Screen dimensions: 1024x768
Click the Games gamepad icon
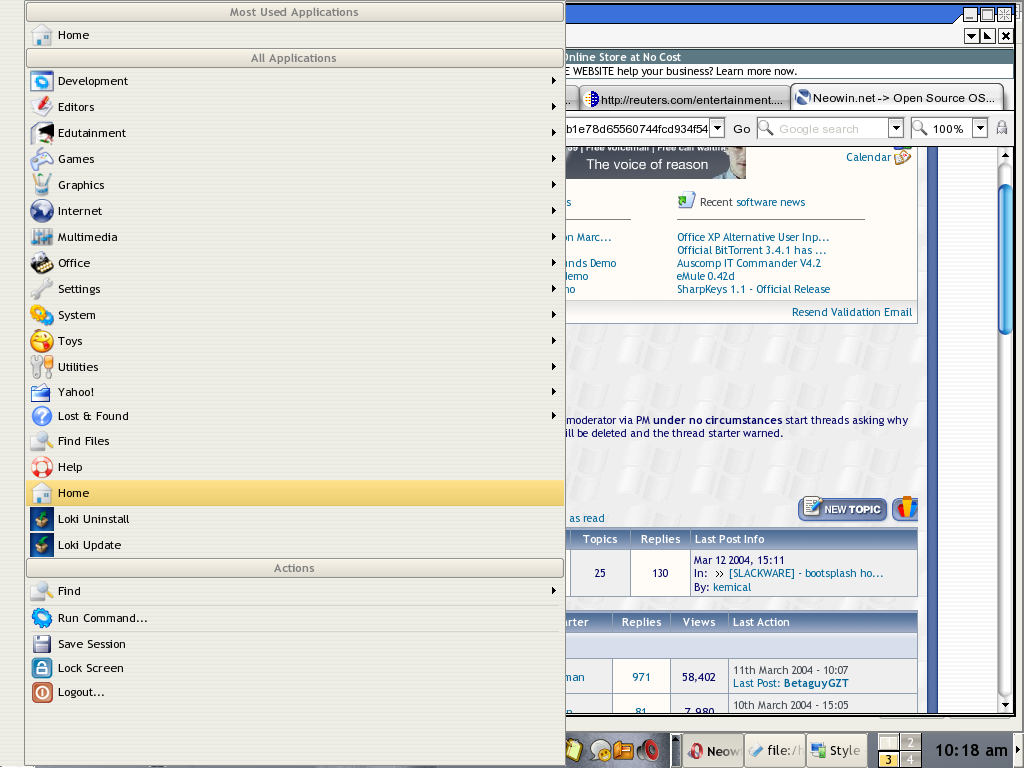(42, 159)
